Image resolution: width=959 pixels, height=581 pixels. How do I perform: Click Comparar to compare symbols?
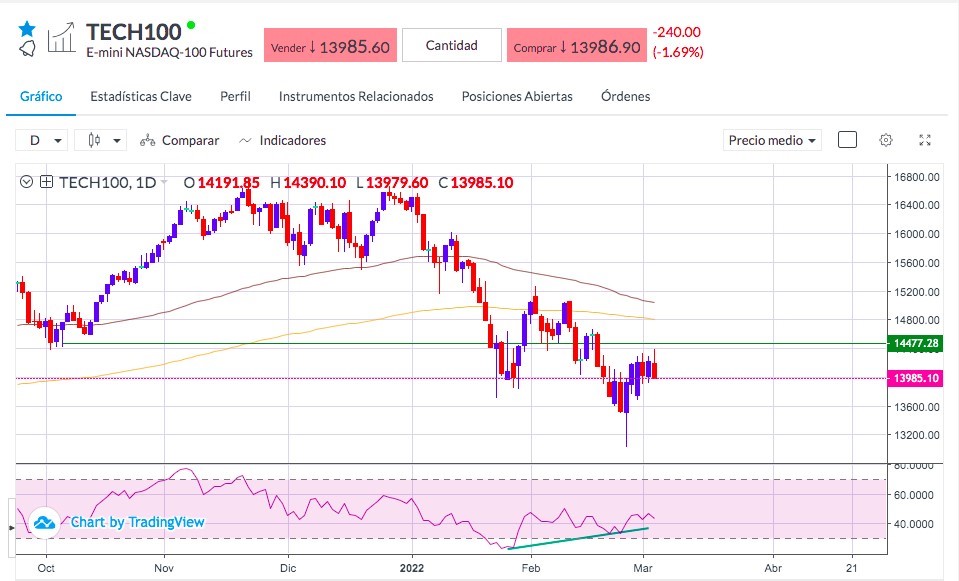pos(179,140)
